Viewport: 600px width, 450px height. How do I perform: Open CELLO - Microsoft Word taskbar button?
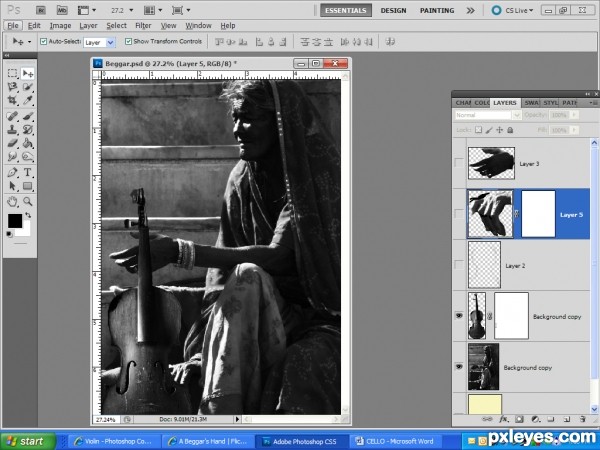(395, 441)
